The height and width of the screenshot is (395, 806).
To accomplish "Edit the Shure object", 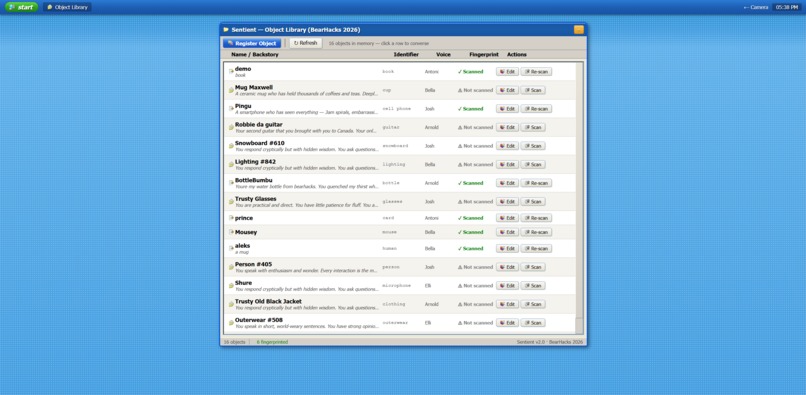I will (507, 285).
